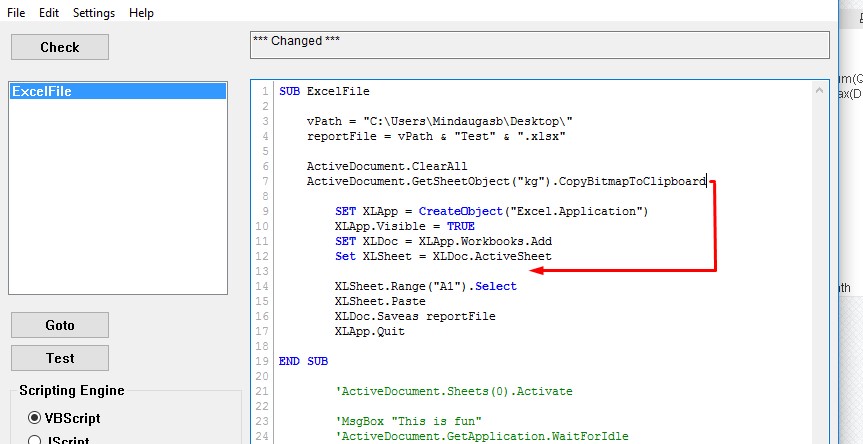Place the cursor at the end of CopyBitmapToClipboard
The height and width of the screenshot is (444, 863).
(706, 181)
